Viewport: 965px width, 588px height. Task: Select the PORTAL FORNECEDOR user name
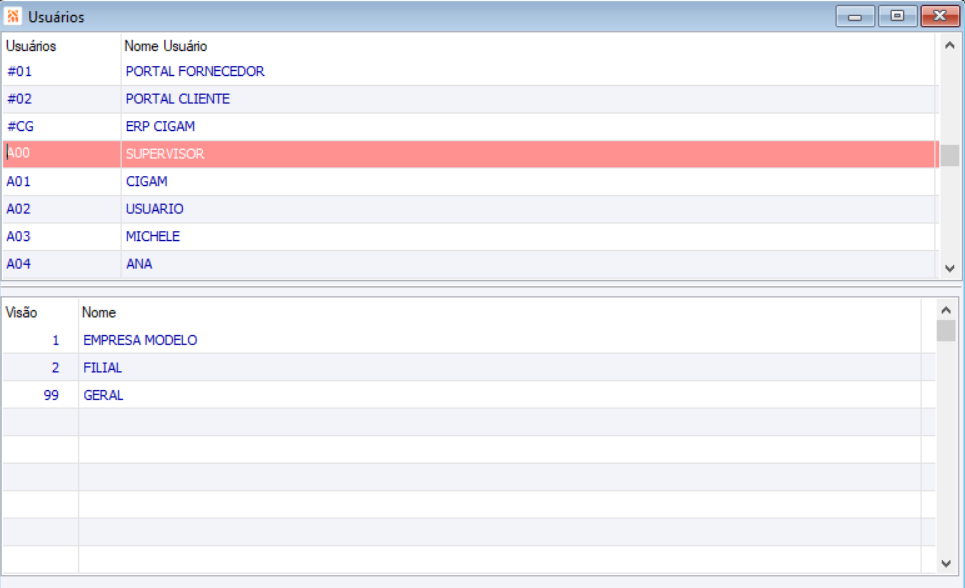[195, 71]
